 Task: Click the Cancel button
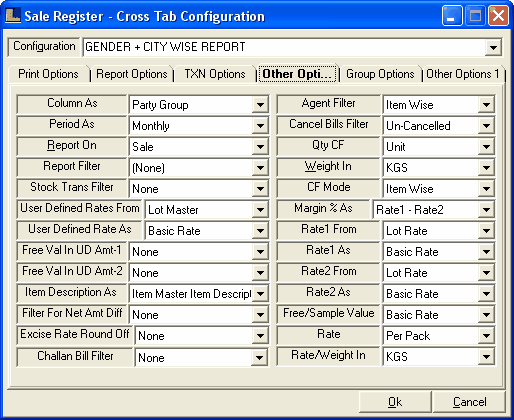tap(469, 402)
